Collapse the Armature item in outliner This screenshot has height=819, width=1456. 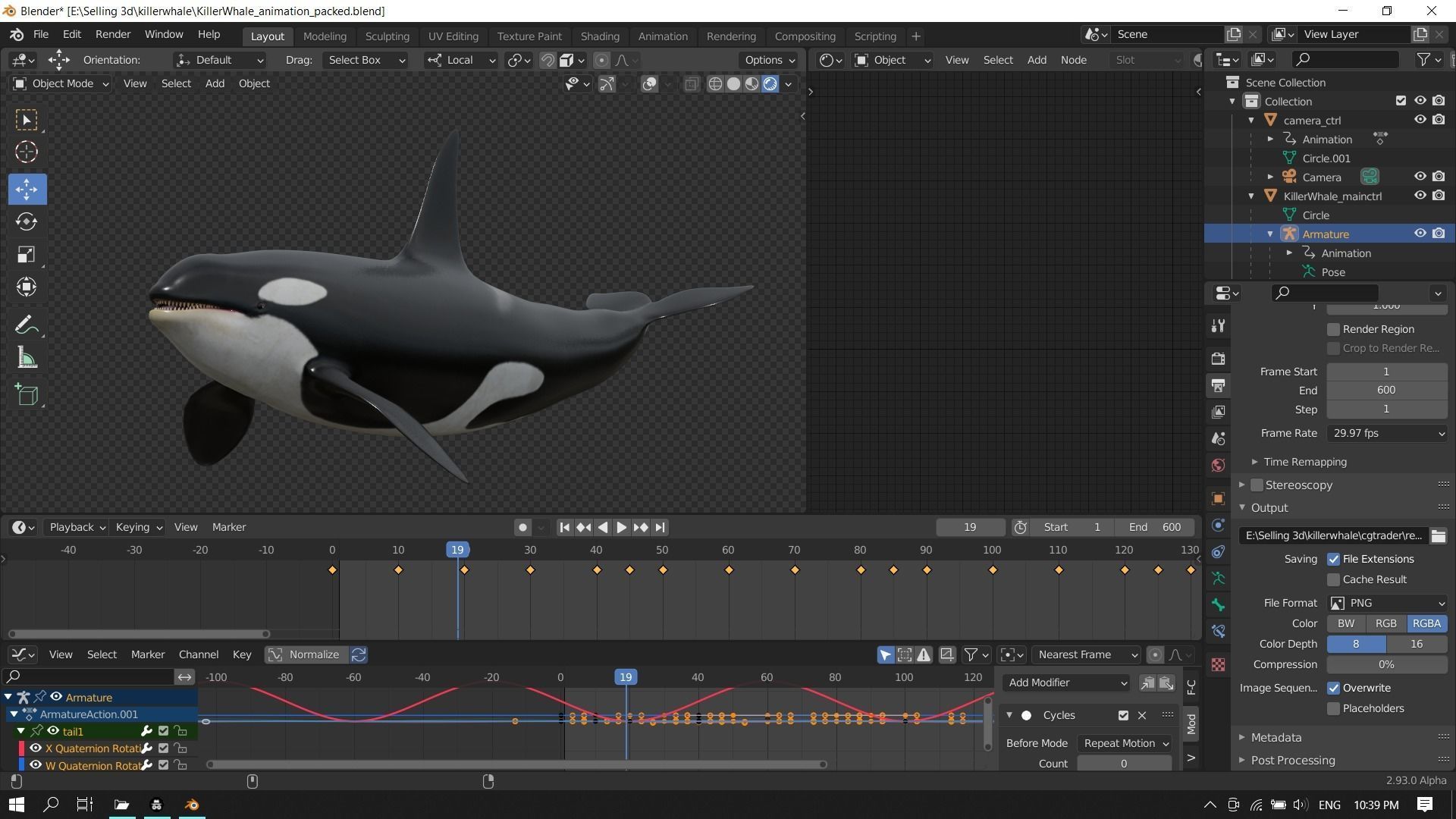(1270, 234)
